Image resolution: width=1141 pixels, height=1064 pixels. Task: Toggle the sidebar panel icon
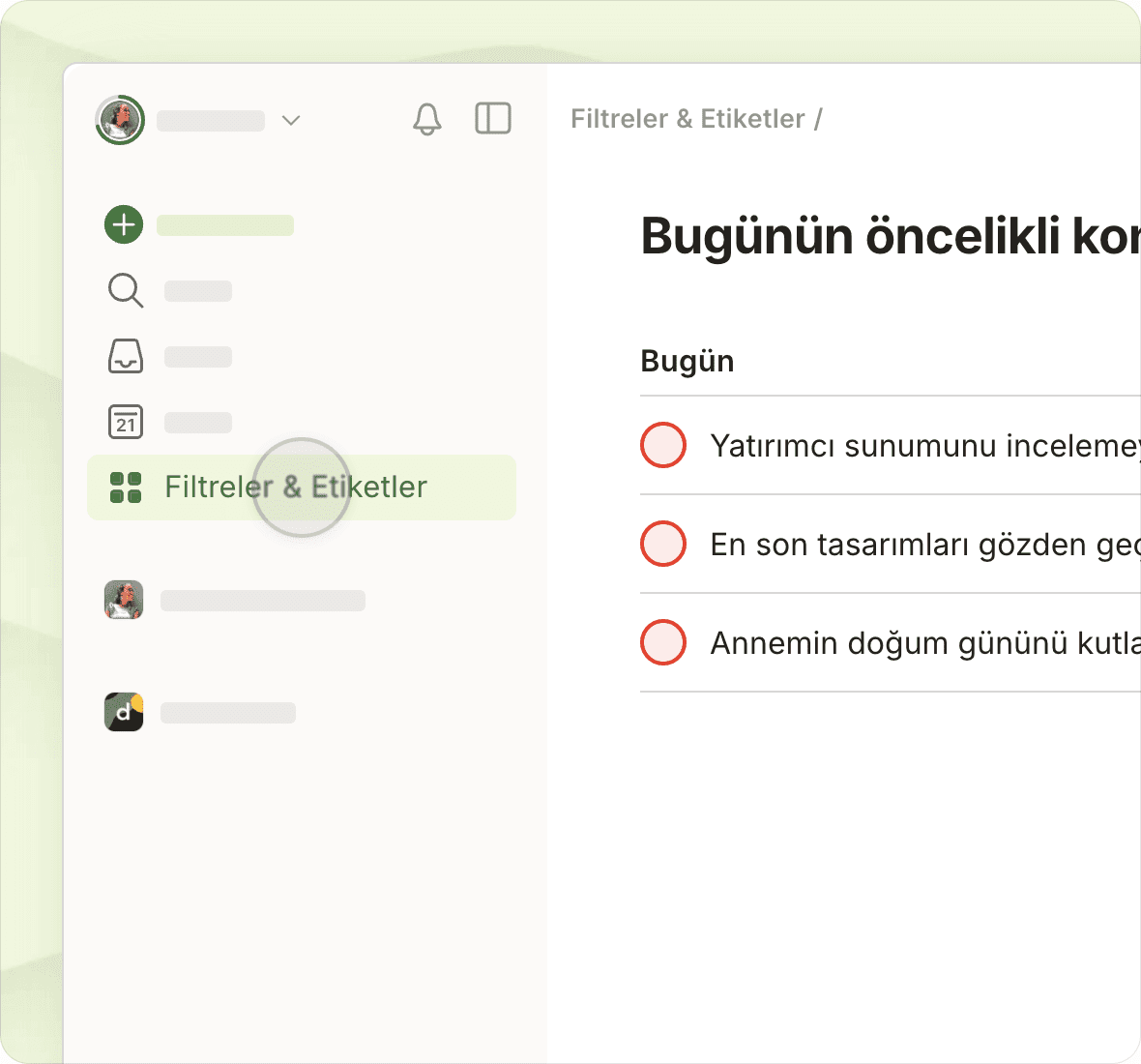(x=493, y=119)
